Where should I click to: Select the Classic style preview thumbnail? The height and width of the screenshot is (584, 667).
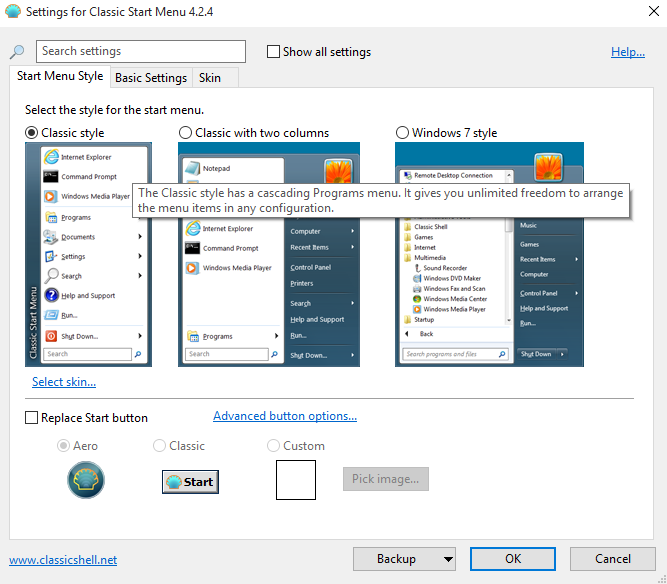(88, 254)
